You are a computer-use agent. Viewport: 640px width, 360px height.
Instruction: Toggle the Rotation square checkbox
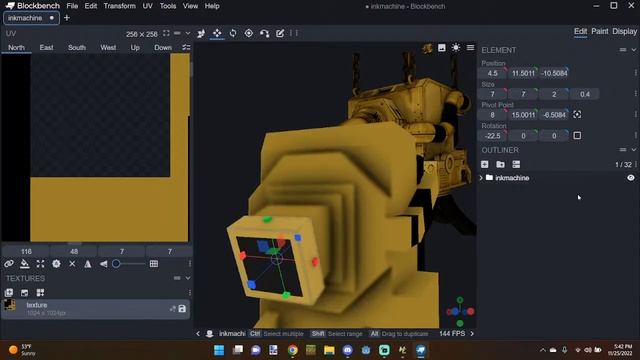click(577, 136)
